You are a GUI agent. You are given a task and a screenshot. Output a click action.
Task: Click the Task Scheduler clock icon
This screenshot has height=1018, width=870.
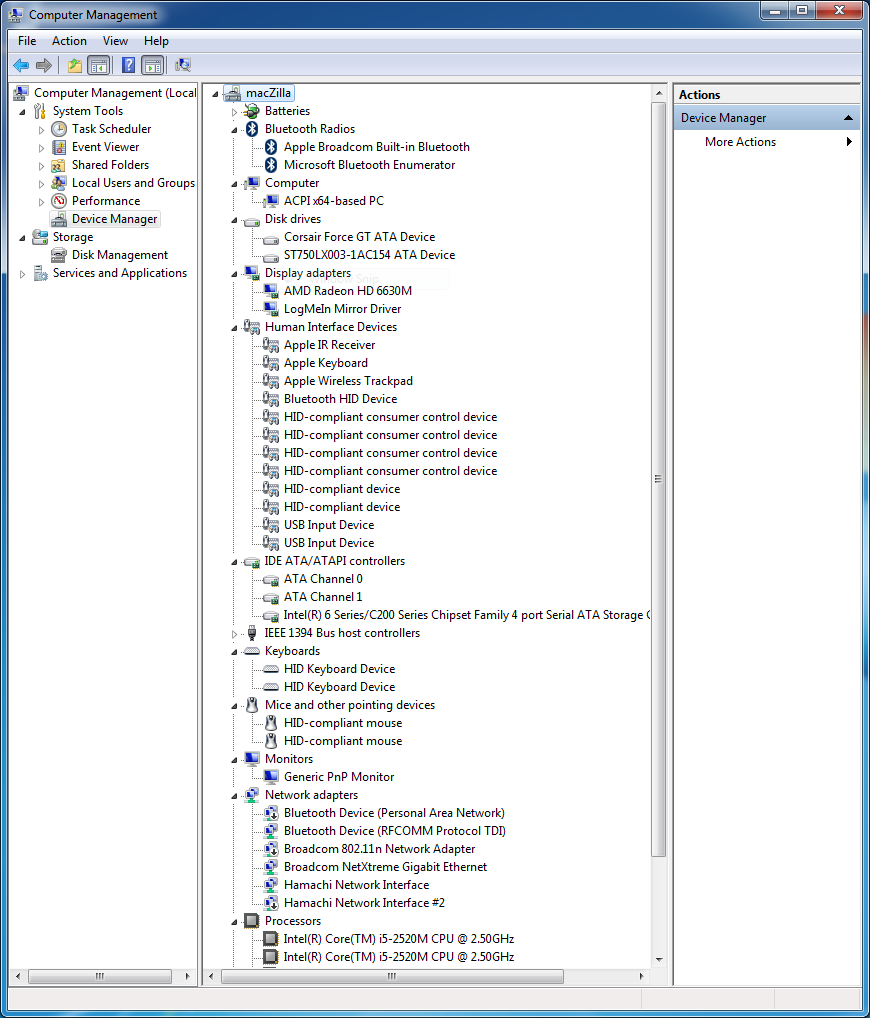pyautogui.click(x=59, y=129)
